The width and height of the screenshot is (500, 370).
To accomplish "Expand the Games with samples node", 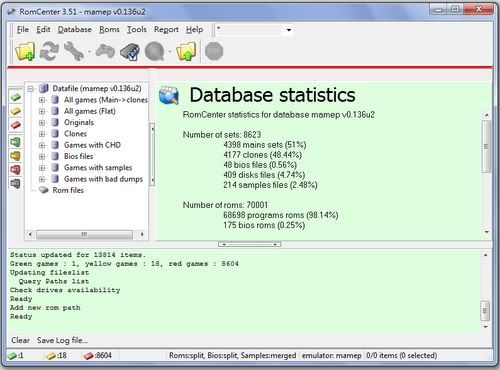I will (42, 168).
